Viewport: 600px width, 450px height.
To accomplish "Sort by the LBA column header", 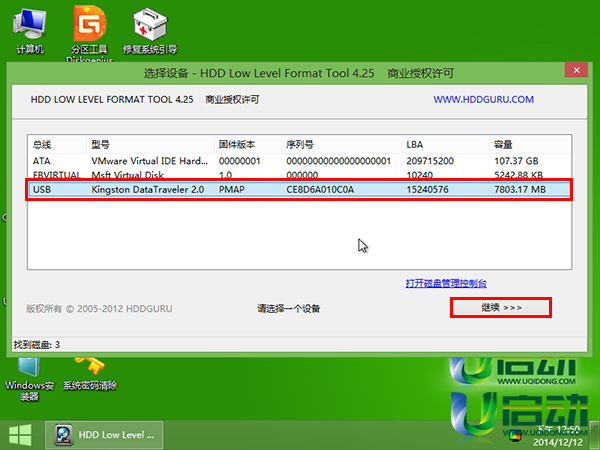I will point(445,145).
